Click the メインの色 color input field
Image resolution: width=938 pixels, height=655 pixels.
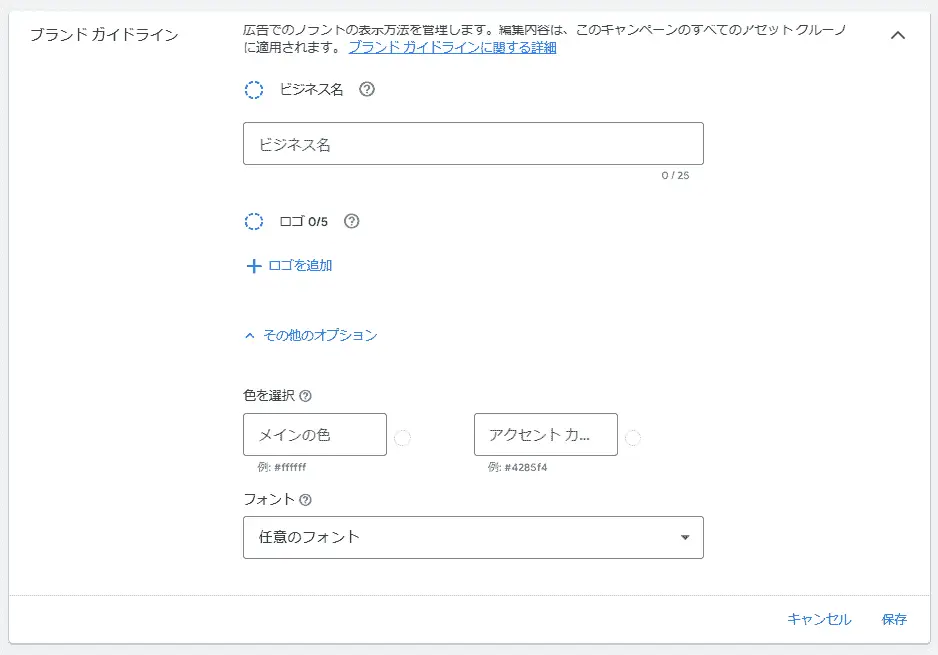tap(314, 434)
